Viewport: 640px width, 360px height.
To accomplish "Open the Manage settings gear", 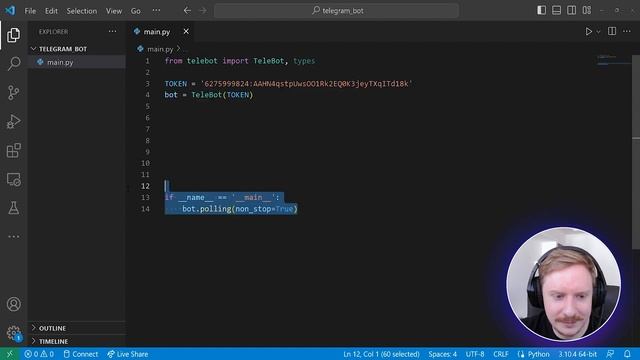I will click(x=13, y=333).
